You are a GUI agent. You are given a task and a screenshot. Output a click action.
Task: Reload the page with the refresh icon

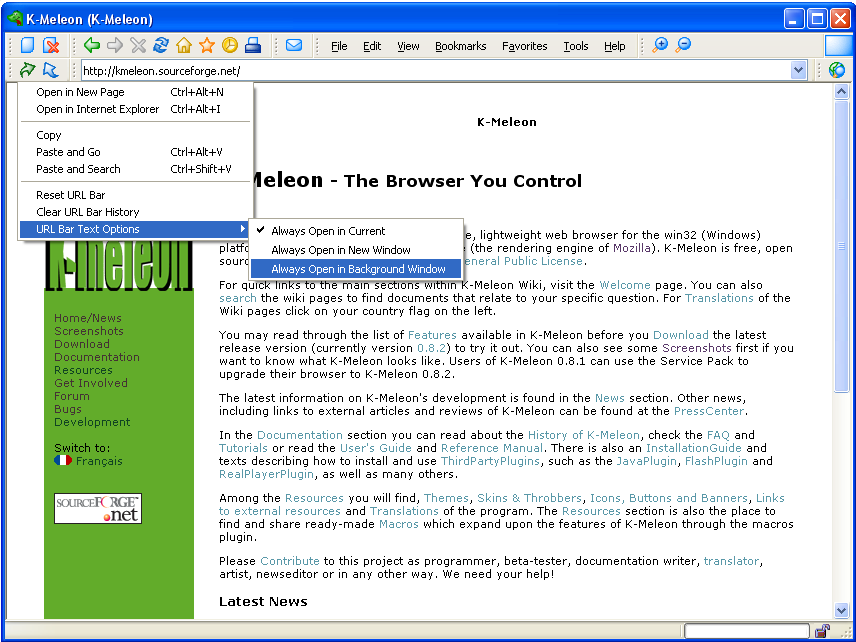click(x=160, y=45)
